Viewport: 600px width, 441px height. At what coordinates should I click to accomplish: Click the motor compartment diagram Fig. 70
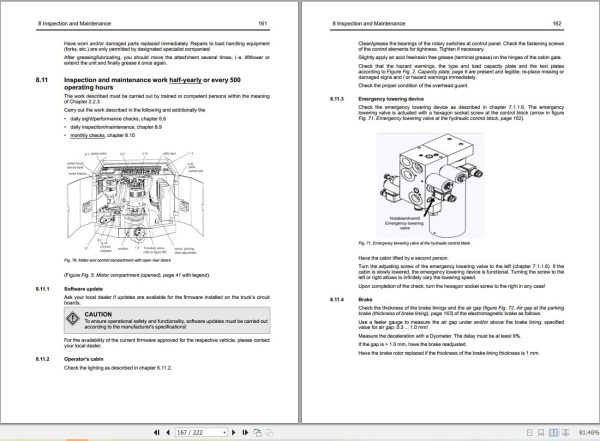point(135,203)
